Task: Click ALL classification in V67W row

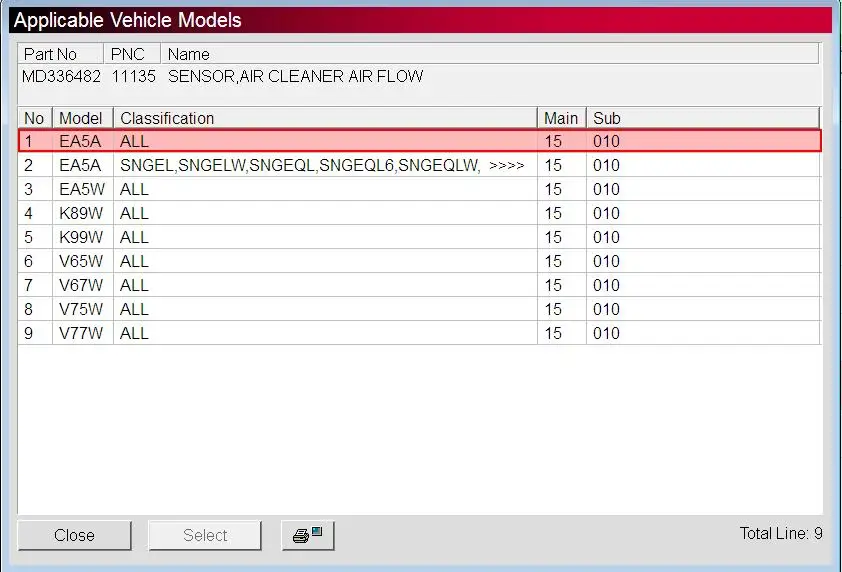Action: (x=134, y=285)
